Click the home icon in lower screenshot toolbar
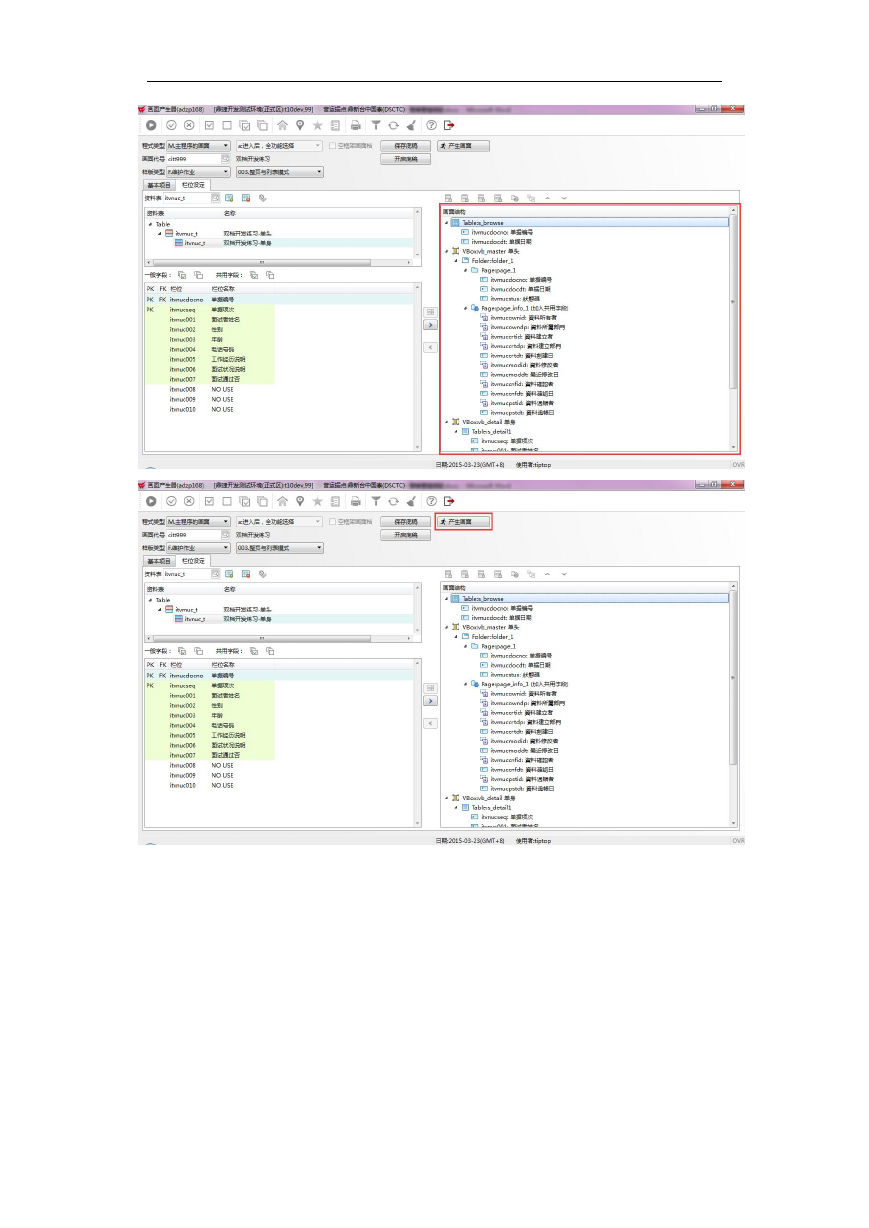 (x=283, y=501)
